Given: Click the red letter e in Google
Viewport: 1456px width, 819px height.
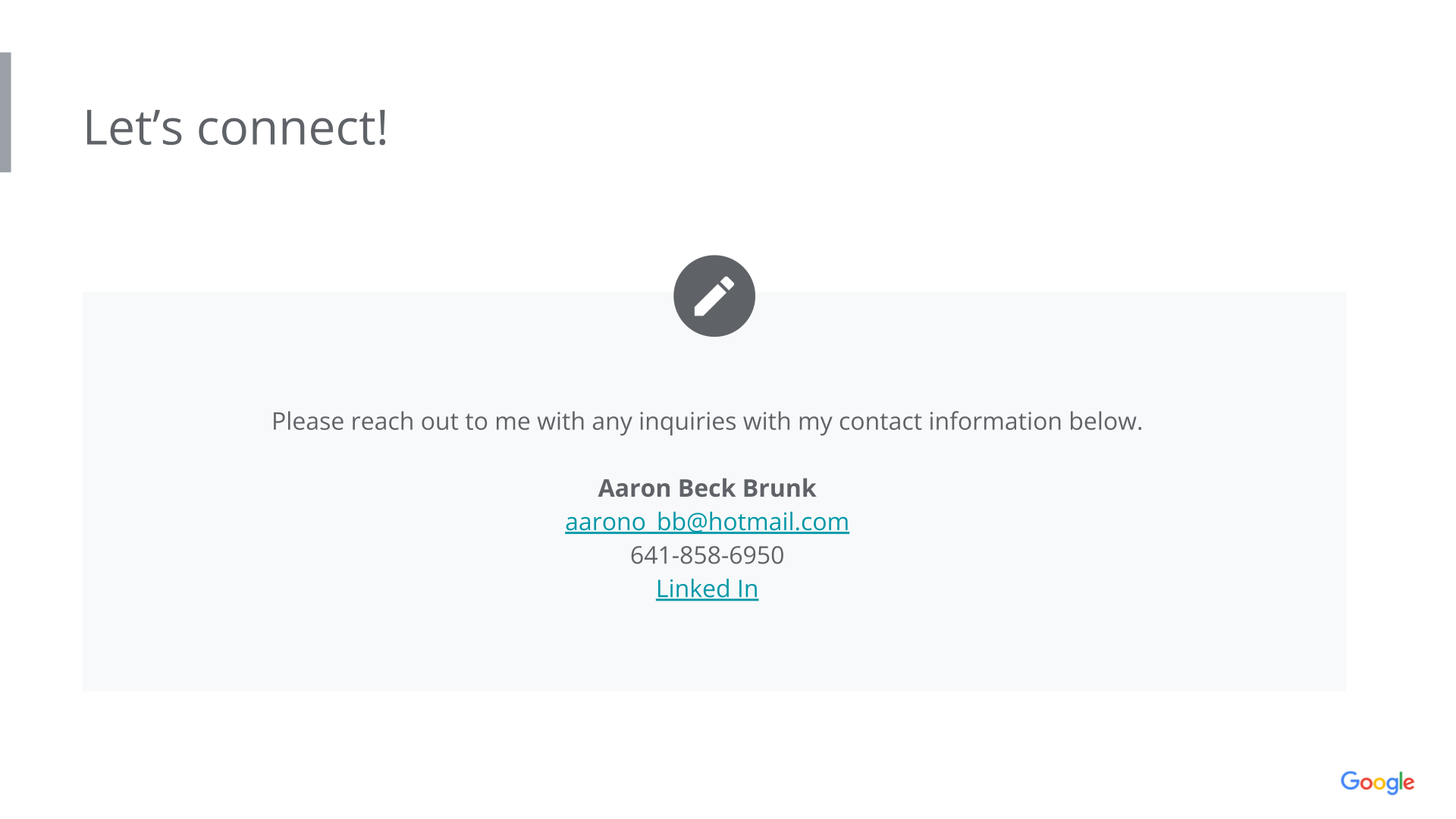Looking at the screenshot, I should (1408, 783).
